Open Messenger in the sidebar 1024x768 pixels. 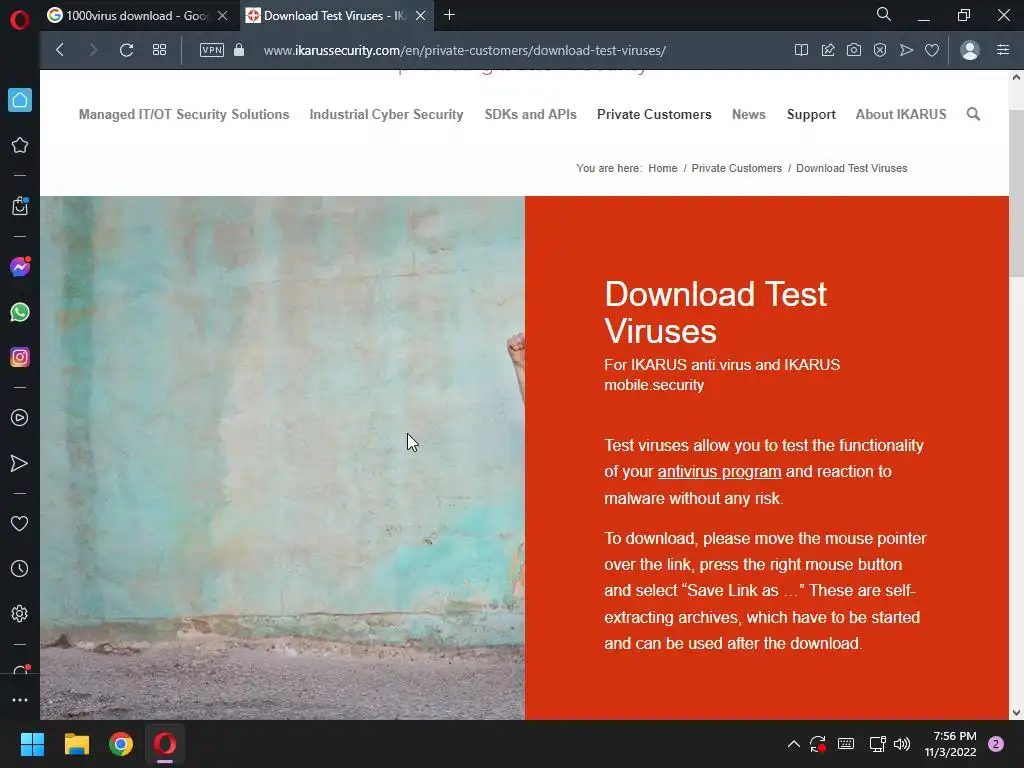point(20,266)
